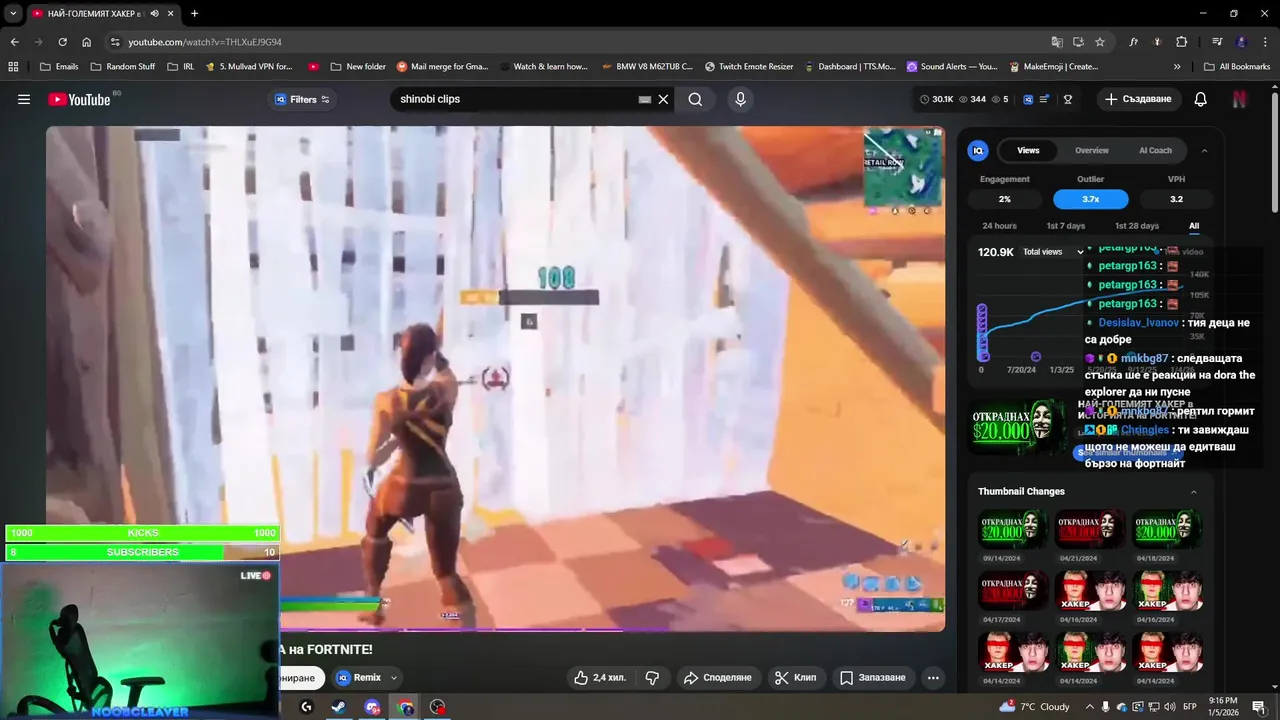Image resolution: width=1280 pixels, height=720 pixels.
Task: Open the Remix dropdown arrow
Action: click(394, 677)
